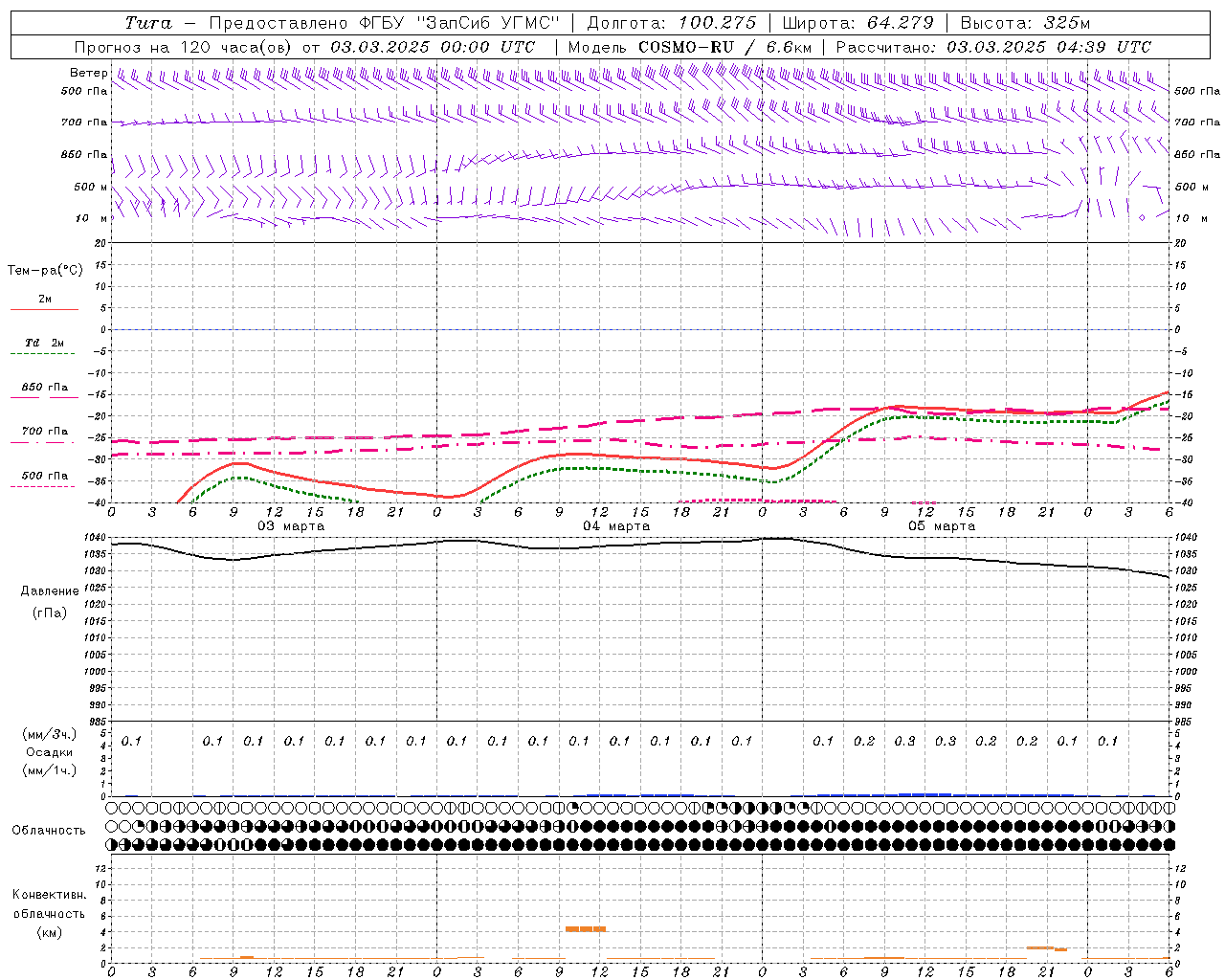
Task: Click the "Ветер" wind panel label
Action: tap(88, 73)
